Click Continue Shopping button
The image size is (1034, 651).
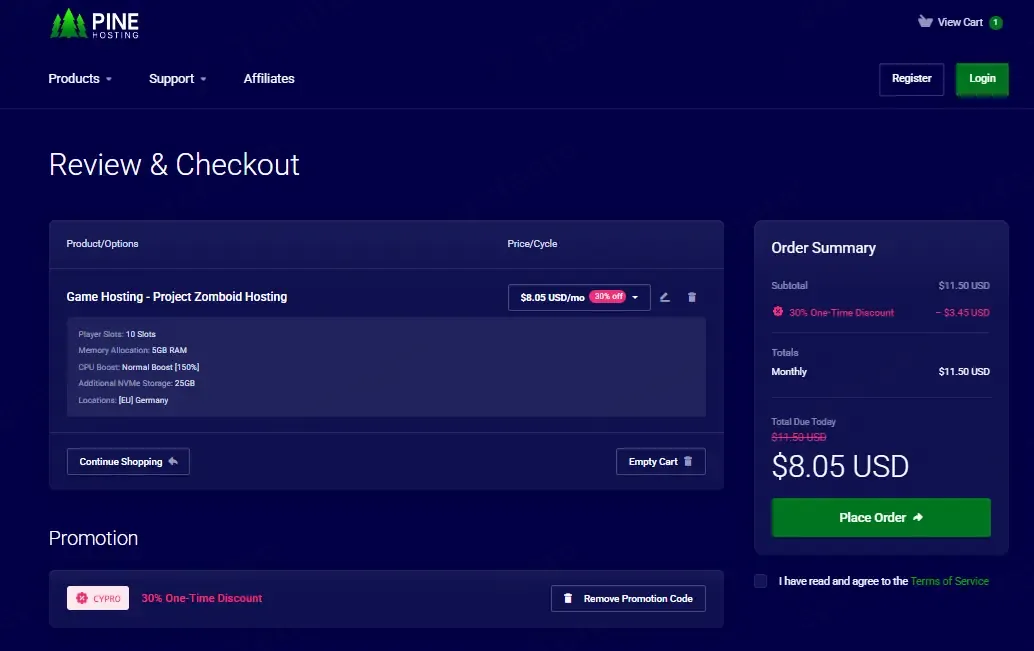[128, 462]
